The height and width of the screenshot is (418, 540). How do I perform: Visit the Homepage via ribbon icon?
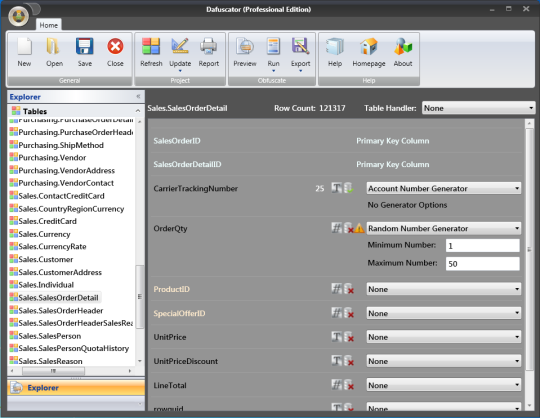coord(368,46)
